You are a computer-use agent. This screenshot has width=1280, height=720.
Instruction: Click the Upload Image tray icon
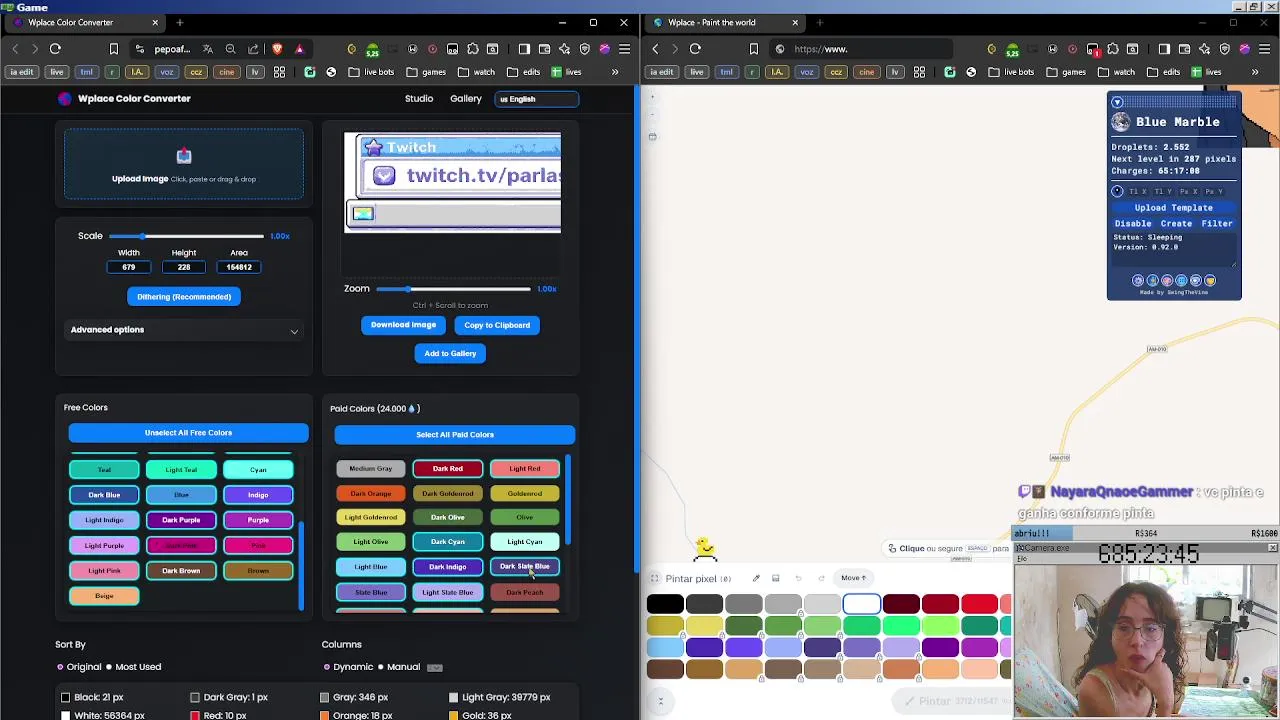[184, 156]
